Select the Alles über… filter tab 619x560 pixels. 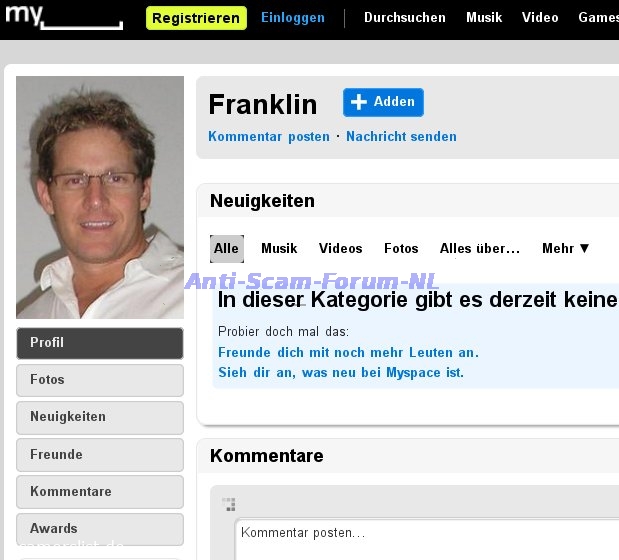(x=480, y=248)
